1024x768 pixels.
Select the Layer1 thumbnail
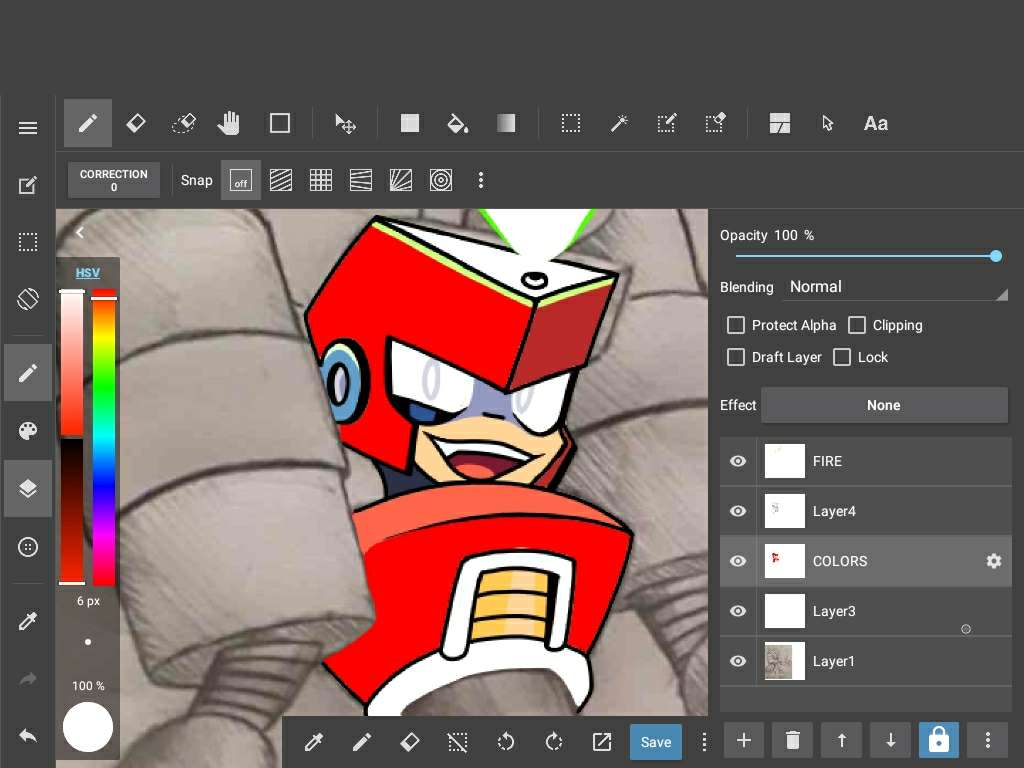pos(784,661)
